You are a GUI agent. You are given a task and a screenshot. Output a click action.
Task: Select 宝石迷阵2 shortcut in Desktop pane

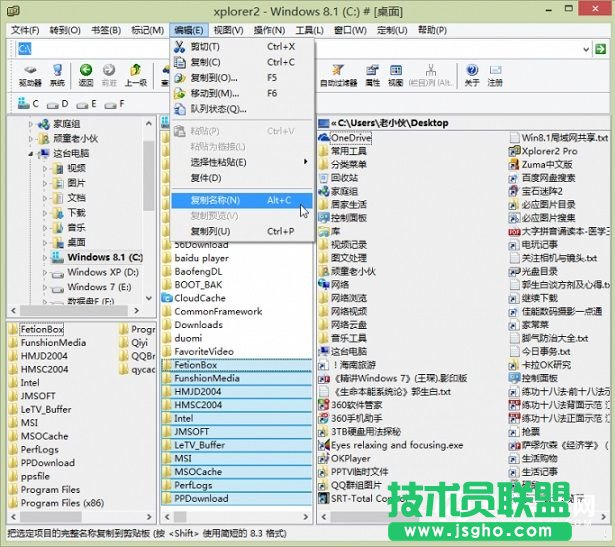[536, 191]
